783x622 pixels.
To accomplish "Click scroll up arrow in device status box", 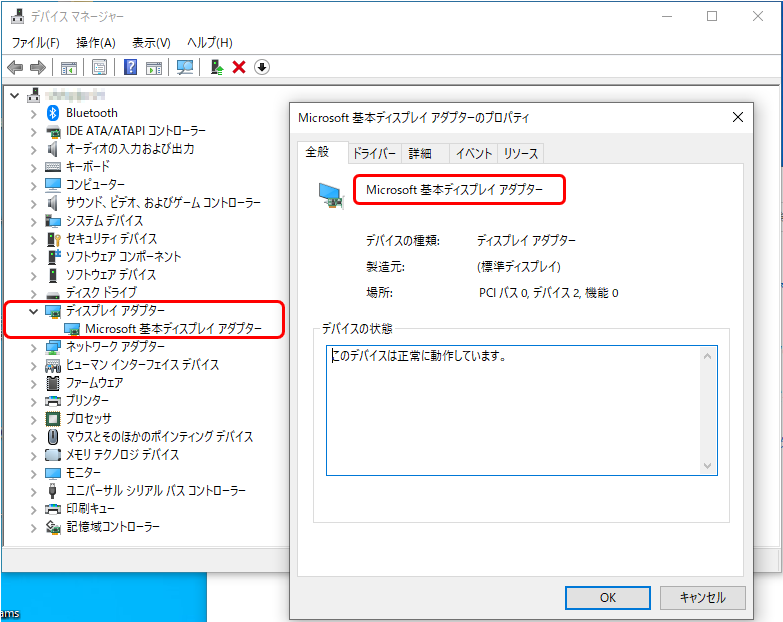I will 707,356.
